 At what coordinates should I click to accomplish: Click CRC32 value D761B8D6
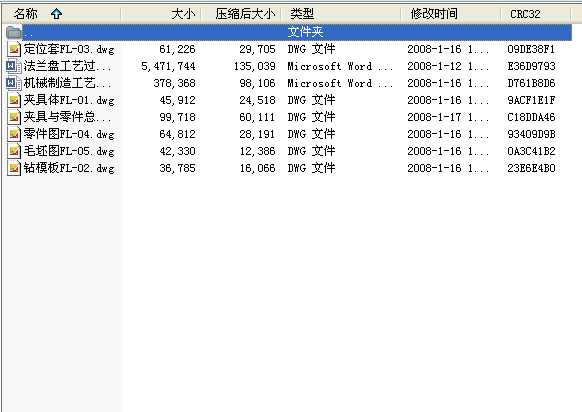coord(531,83)
